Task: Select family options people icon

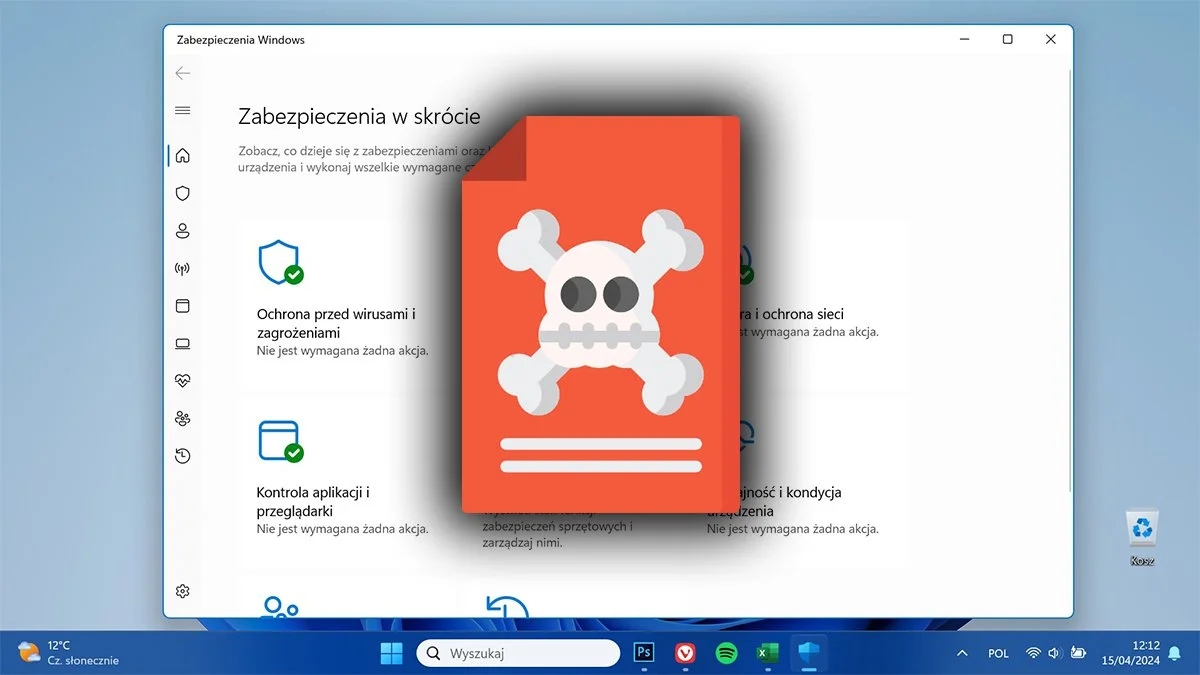Action: click(x=182, y=418)
